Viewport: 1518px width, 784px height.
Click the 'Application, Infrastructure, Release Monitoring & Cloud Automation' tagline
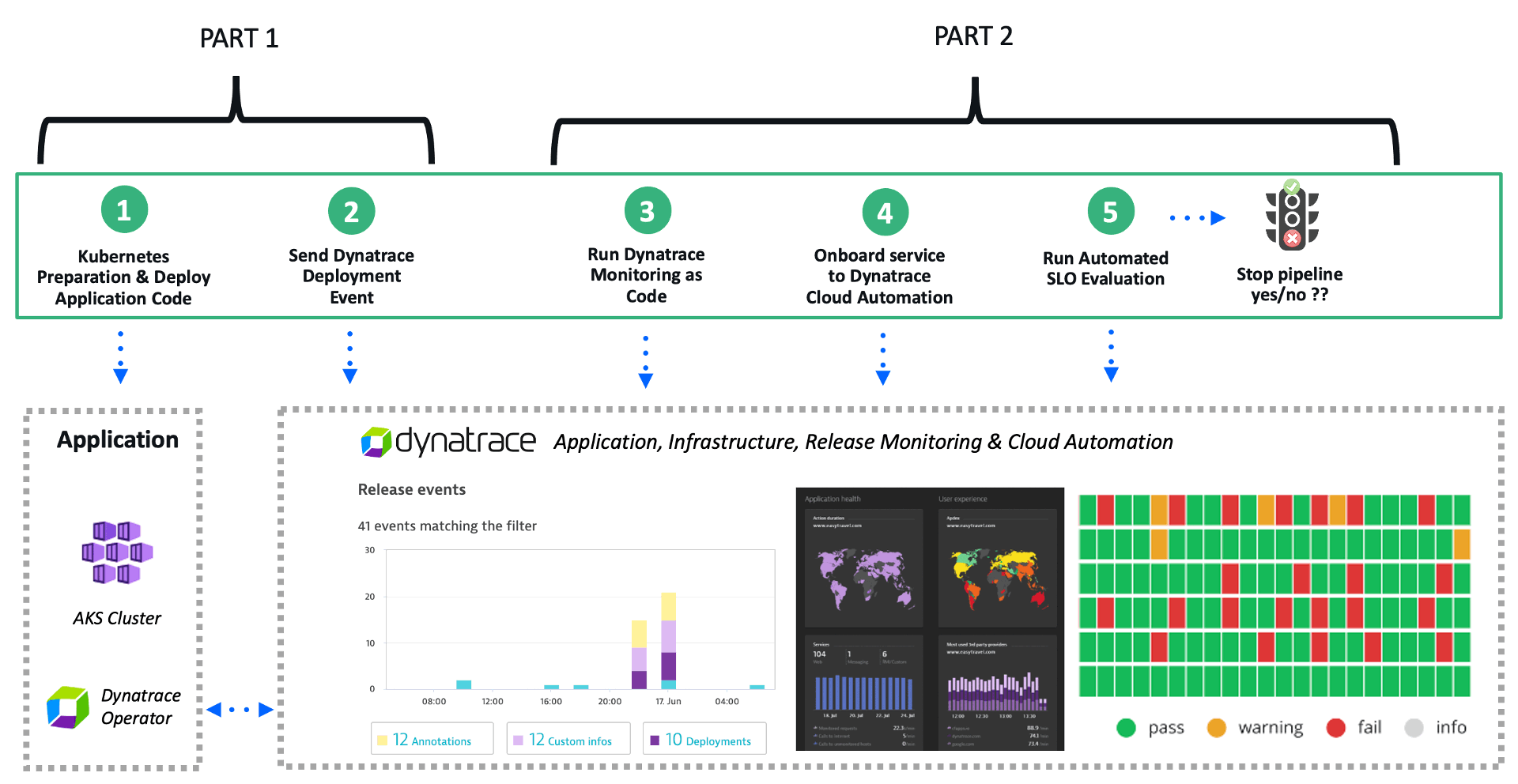[x=863, y=442]
